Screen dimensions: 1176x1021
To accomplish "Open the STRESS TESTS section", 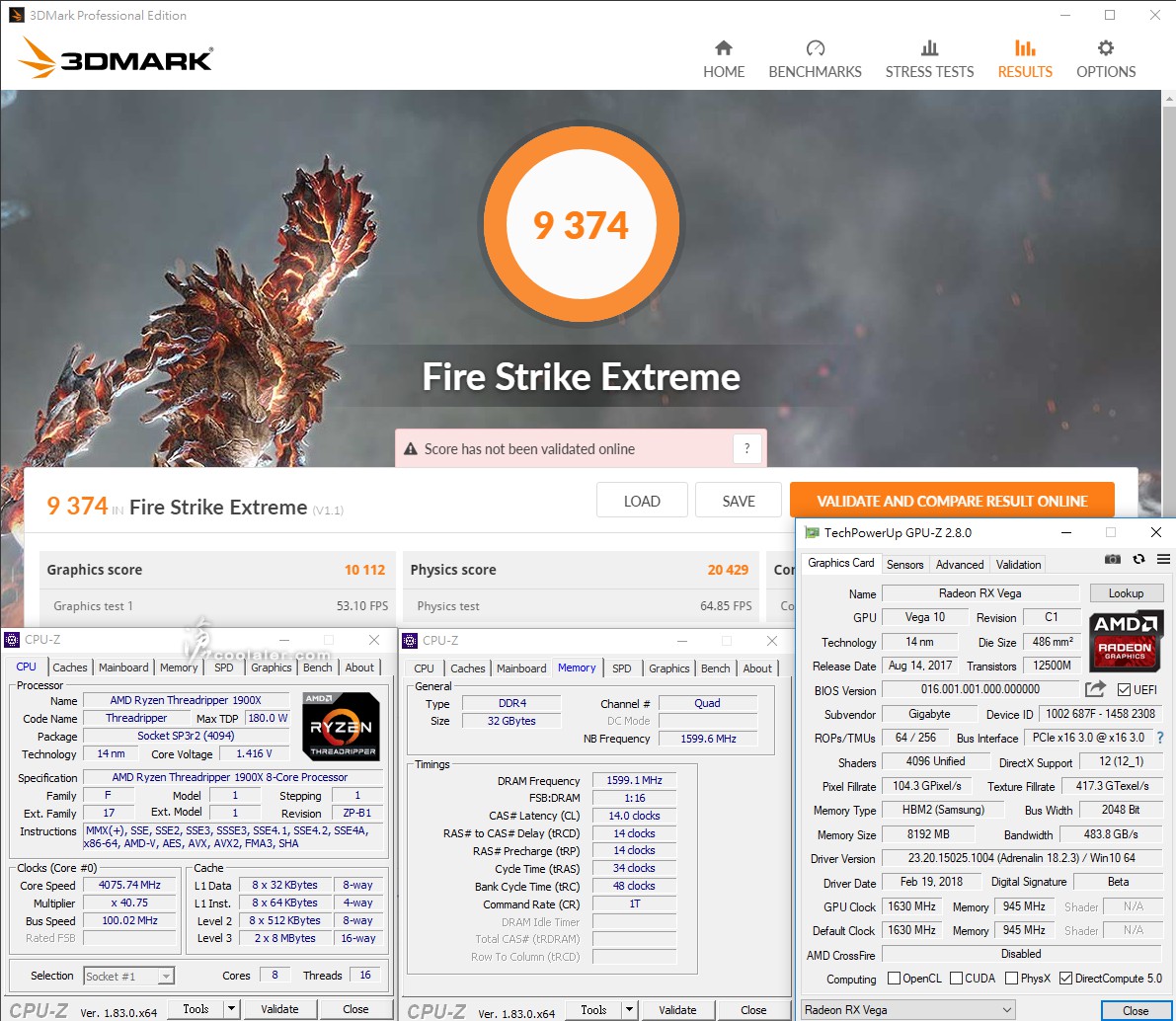I will click(x=929, y=59).
